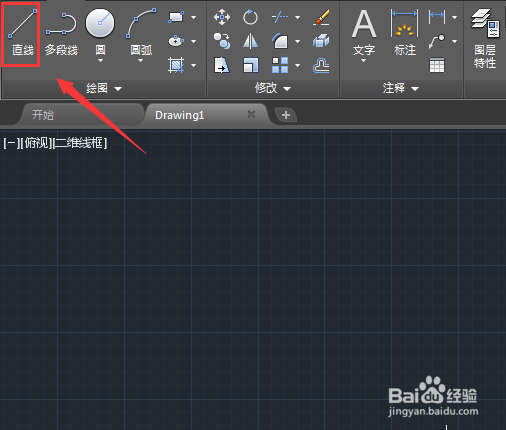
Task: Select the Polyline (多段线) tool
Action: click(61, 34)
